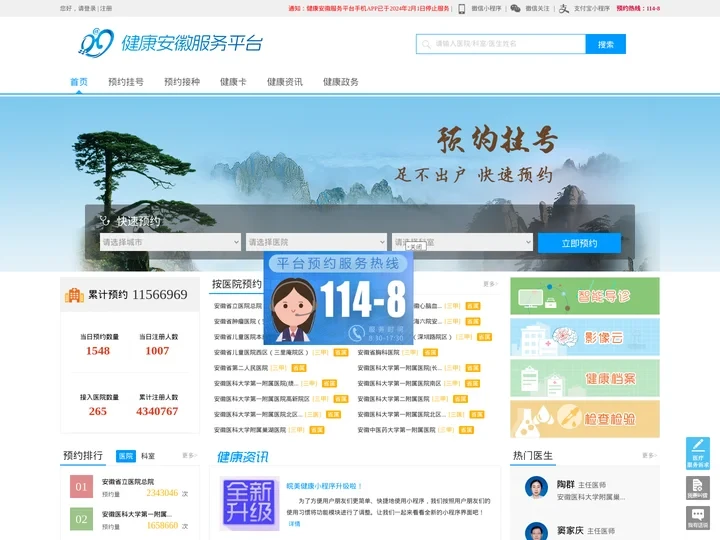Open the 健康卡 navigation tab

tap(233, 82)
